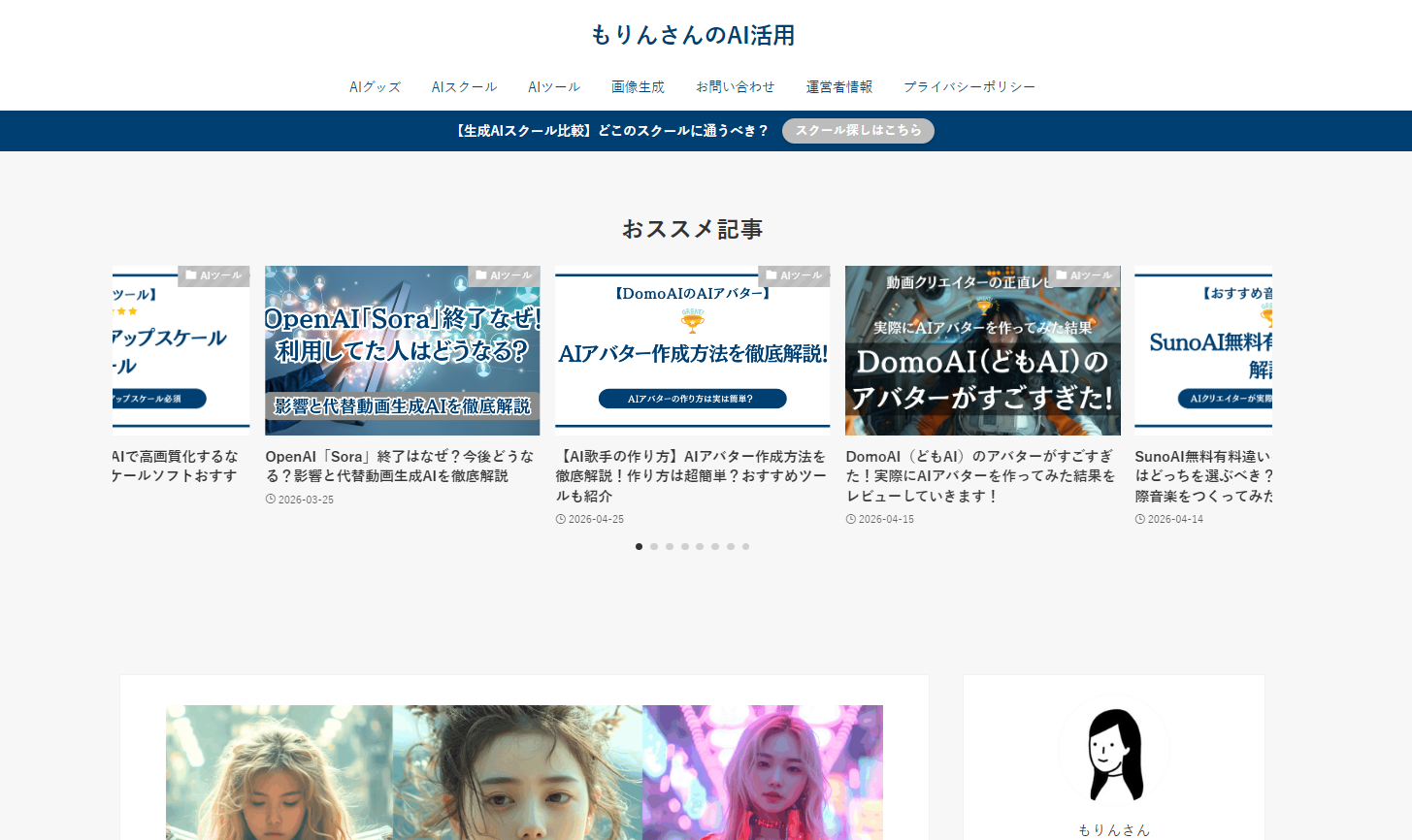Viewport: 1412px width, 840px height.
Task: Click the スクール探しはこちら button
Action: (x=858, y=131)
